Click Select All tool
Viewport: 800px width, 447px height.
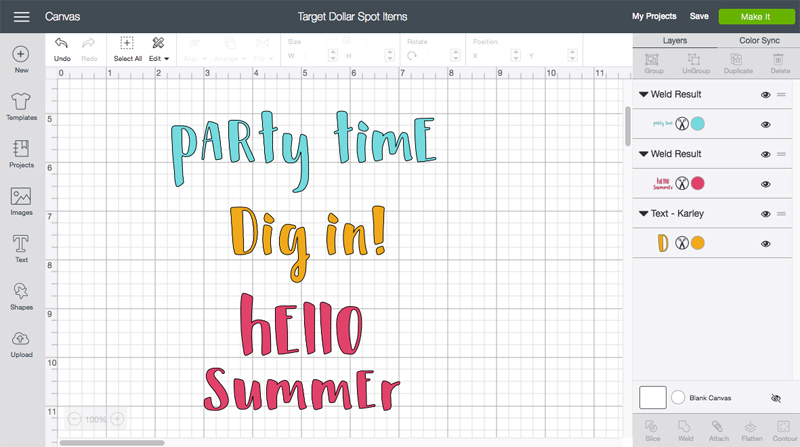click(x=128, y=49)
